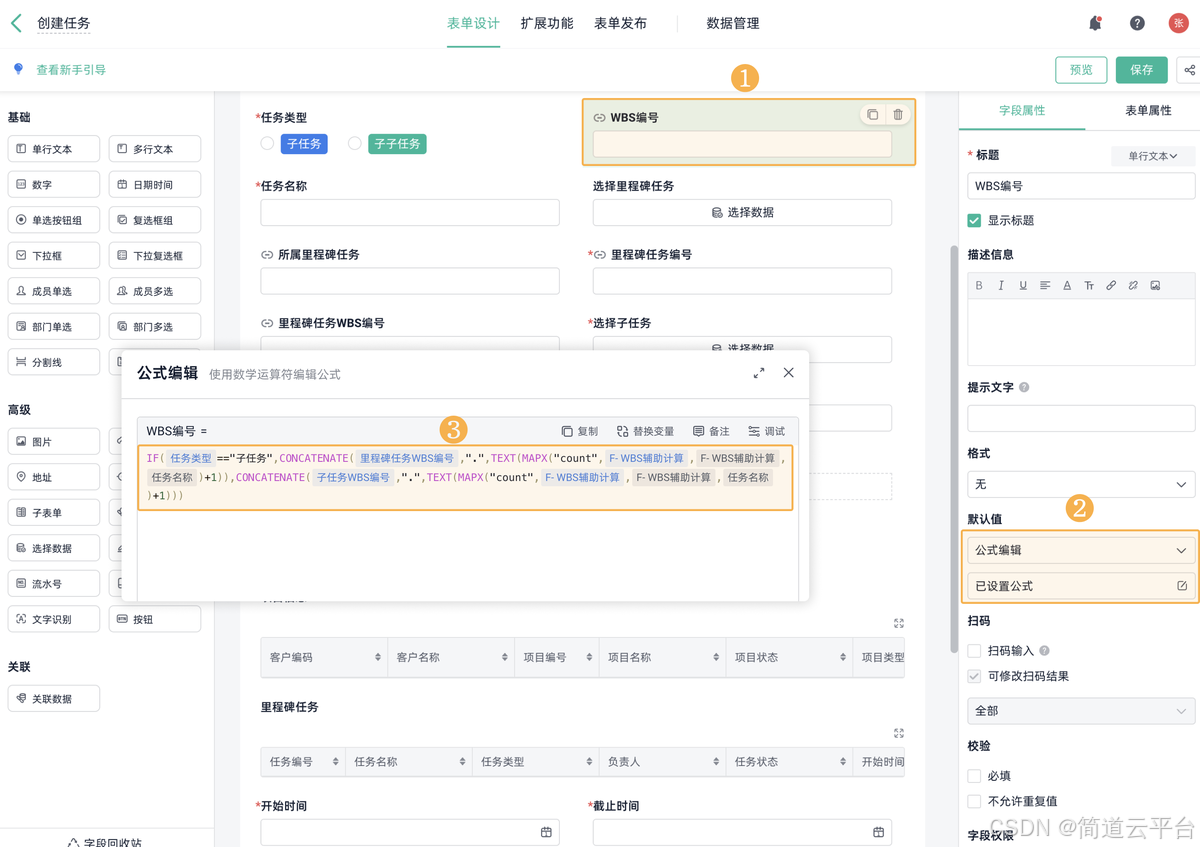The height and width of the screenshot is (847, 1200).
Task: Change font color in description editor
Action: pyautogui.click(x=1067, y=286)
